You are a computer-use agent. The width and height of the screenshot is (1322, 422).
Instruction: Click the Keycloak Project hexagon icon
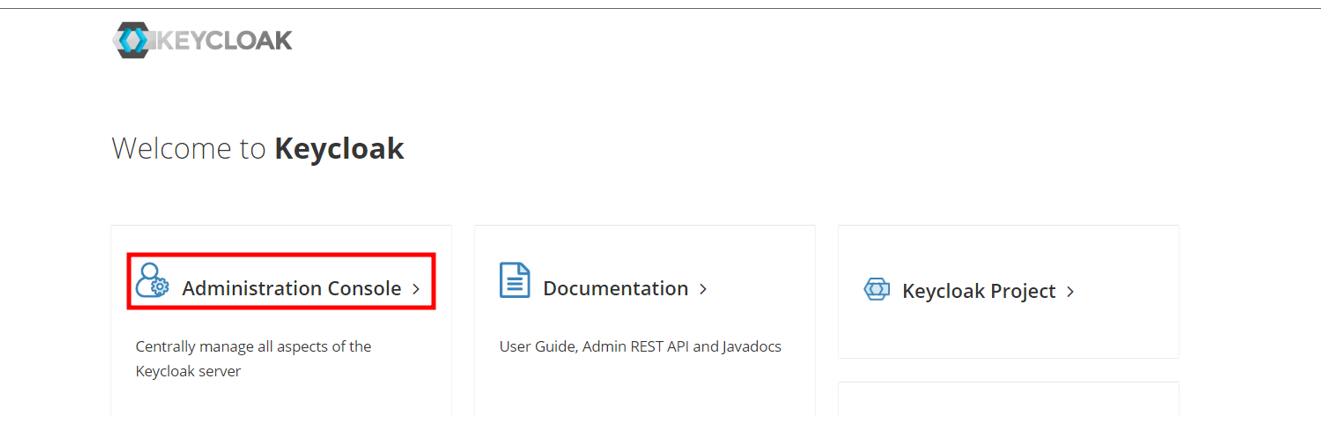click(877, 290)
